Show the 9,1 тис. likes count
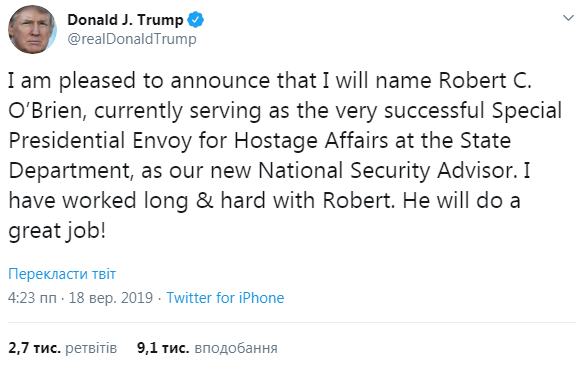Viewport: 585px width, 368px height. click(163, 348)
